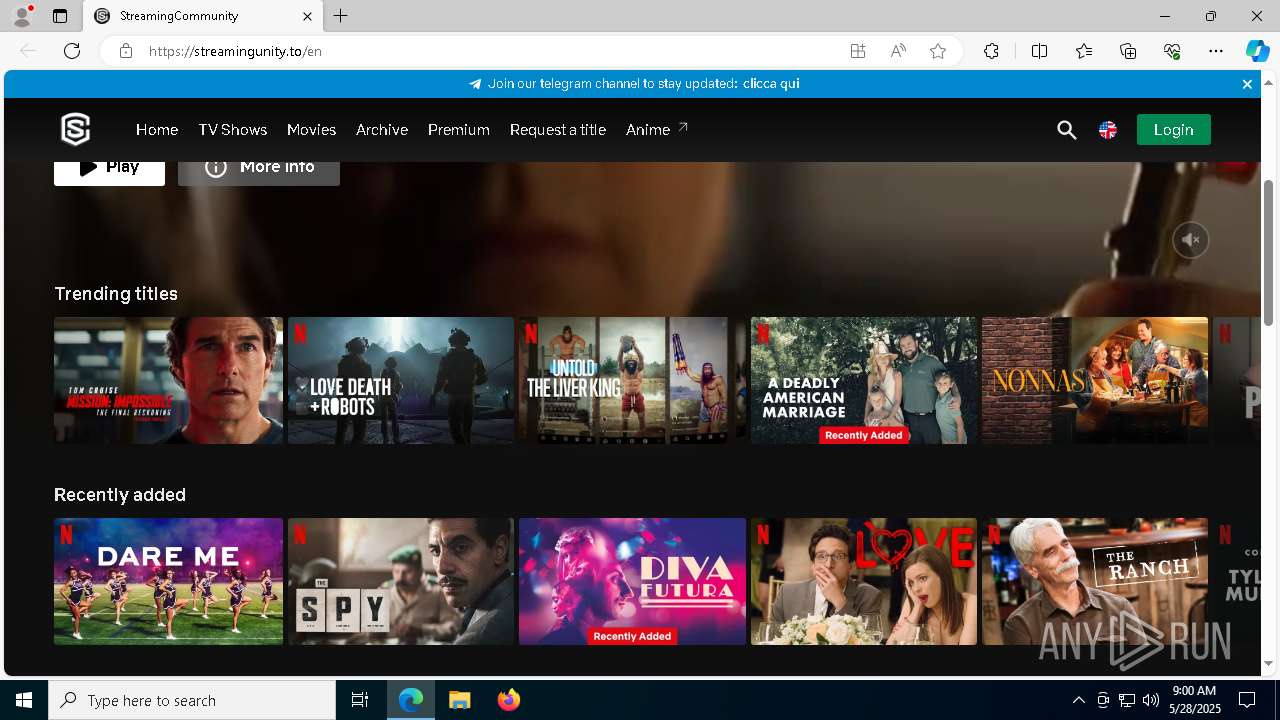Open More info for featured title
This screenshot has width=1280, height=720.
(x=259, y=172)
